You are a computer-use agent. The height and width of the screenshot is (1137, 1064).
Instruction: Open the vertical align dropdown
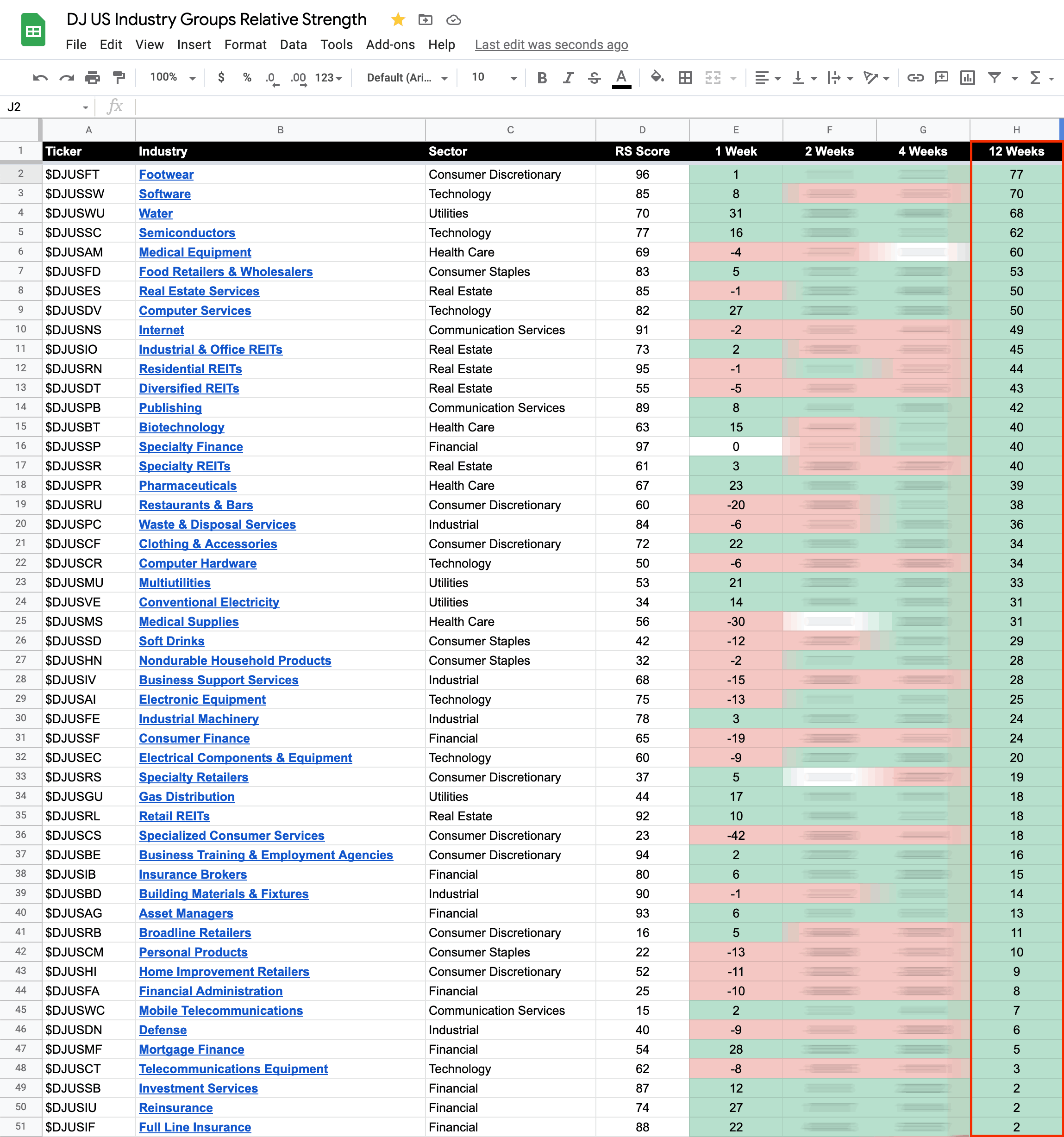pos(804,78)
